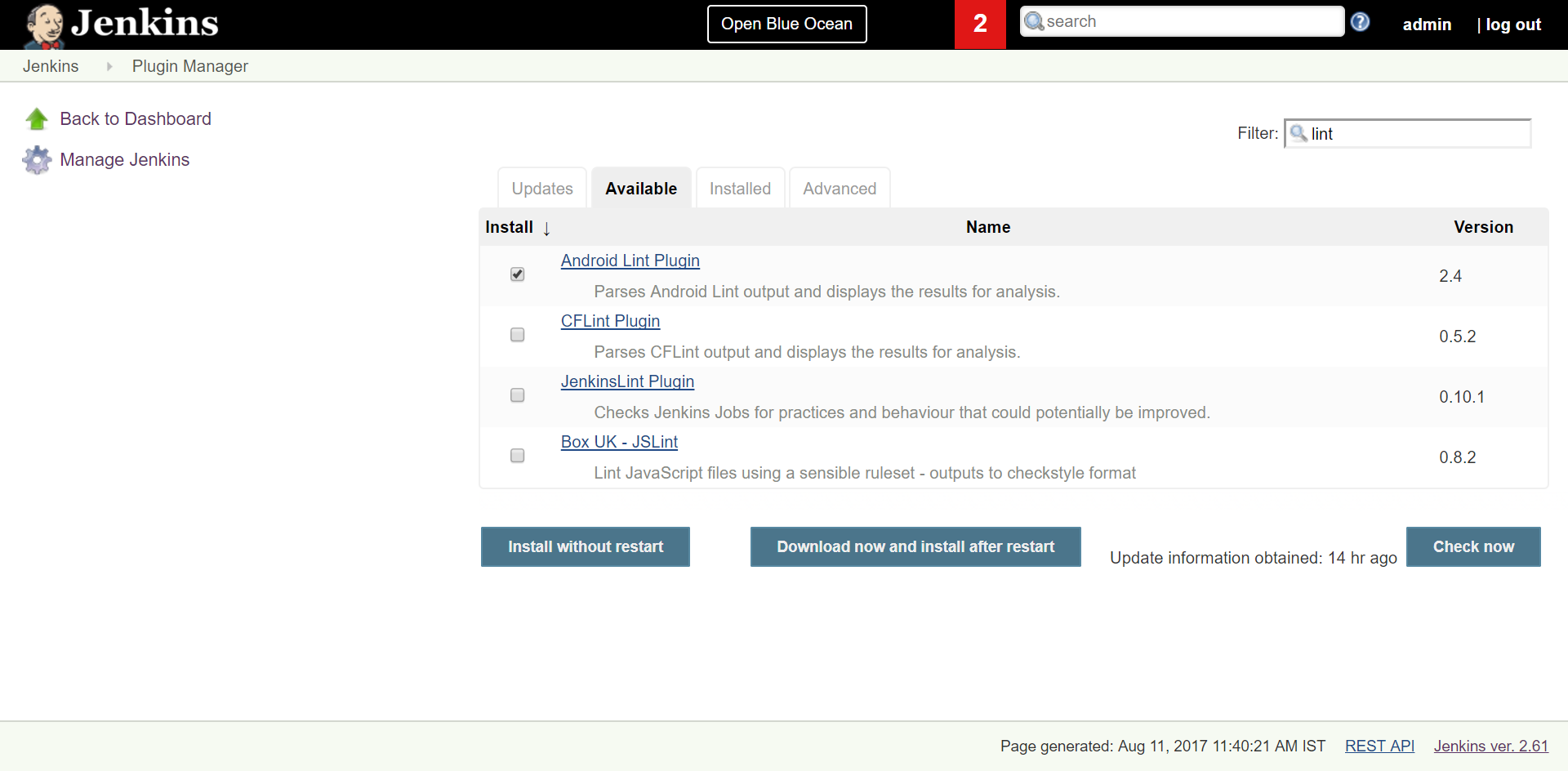Viewport: 1568px width, 771px height.
Task: Open the red notification badge showing 2
Action: tap(980, 25)
